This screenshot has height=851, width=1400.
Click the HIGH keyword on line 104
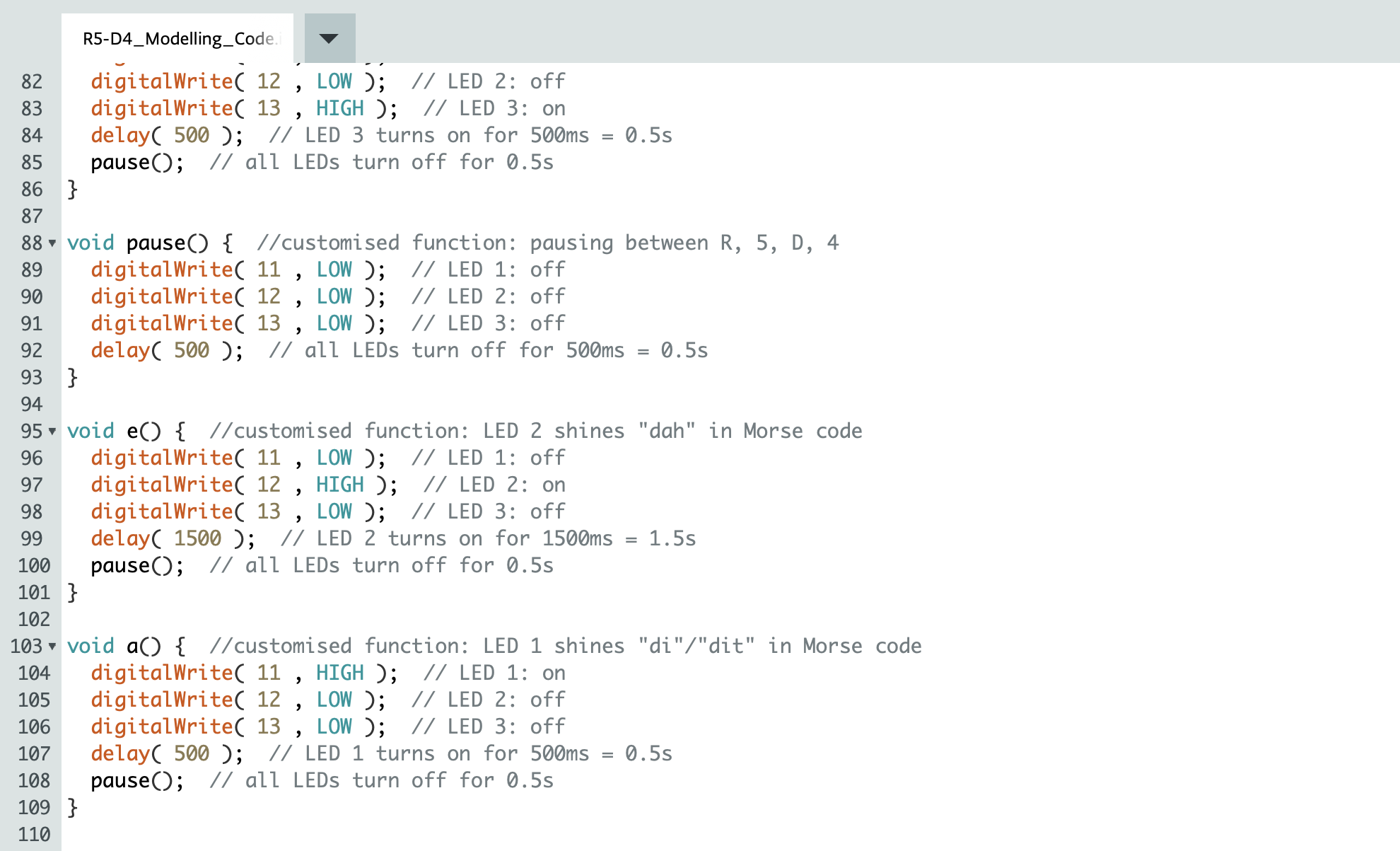coord(340,673)
